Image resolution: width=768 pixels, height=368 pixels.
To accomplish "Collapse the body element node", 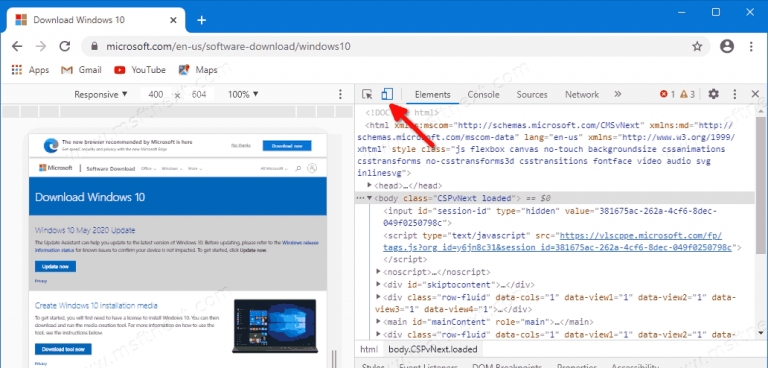I will 370,198.
